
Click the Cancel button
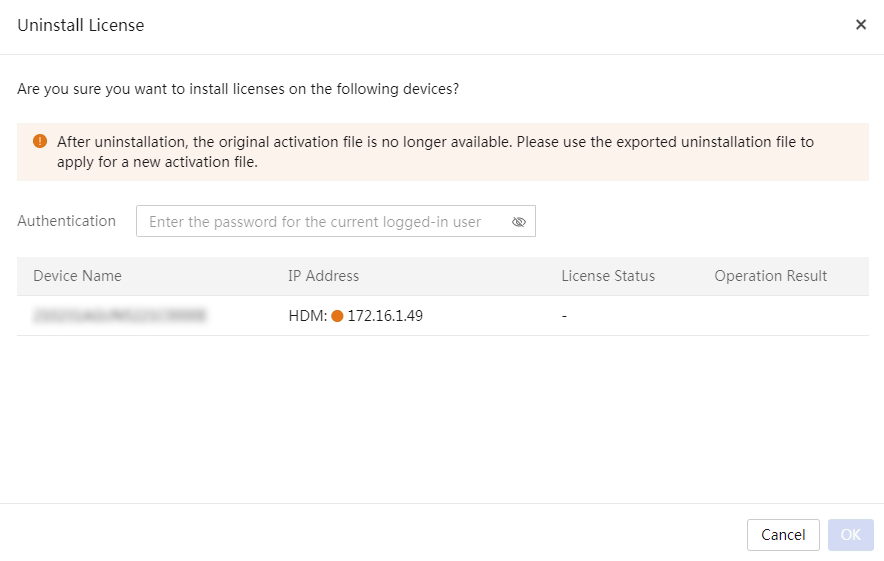click(x=783, y=535)
